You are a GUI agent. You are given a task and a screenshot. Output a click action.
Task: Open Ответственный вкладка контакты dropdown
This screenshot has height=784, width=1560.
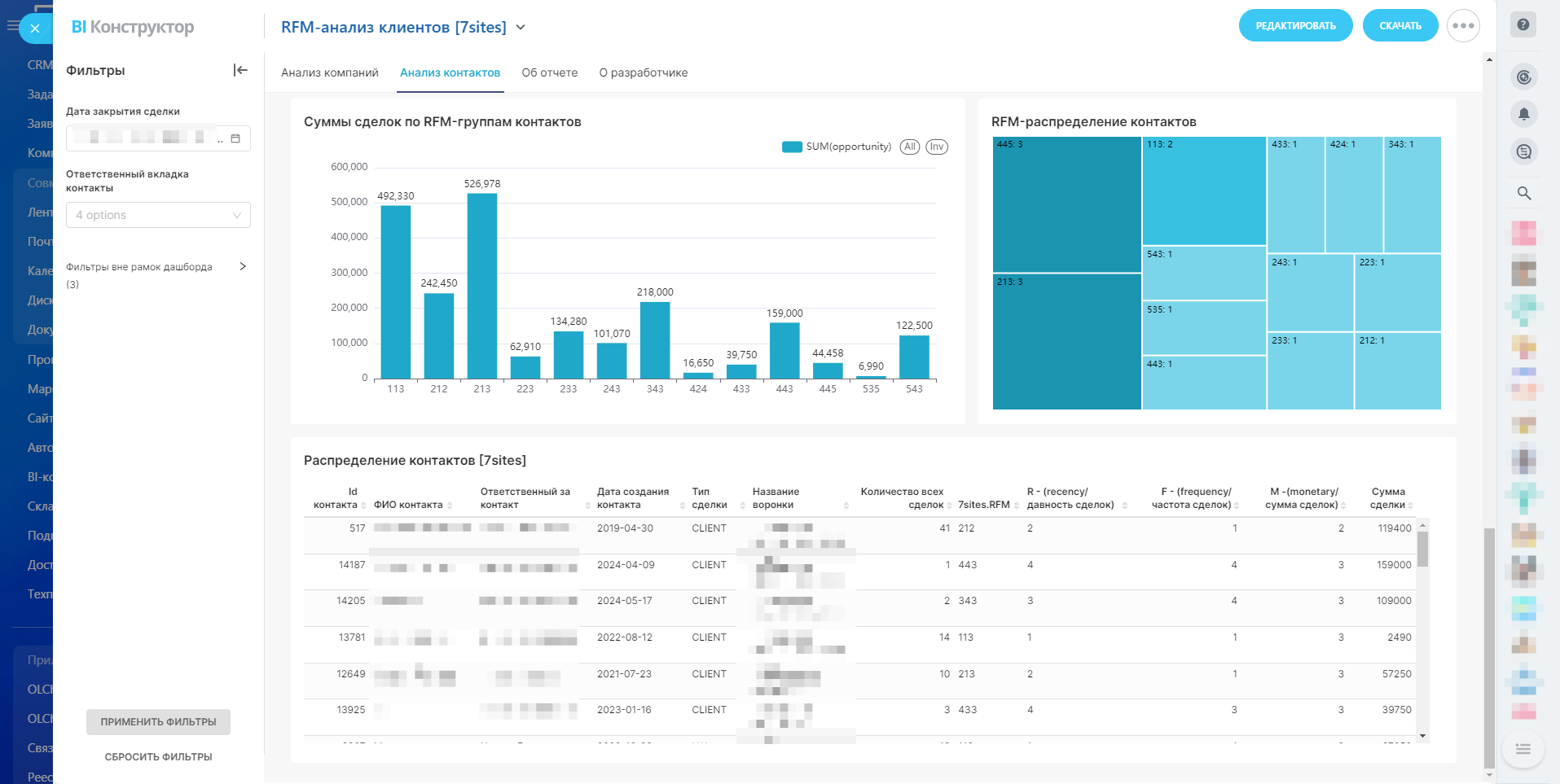pyautogui.click(x=158, y=215)
